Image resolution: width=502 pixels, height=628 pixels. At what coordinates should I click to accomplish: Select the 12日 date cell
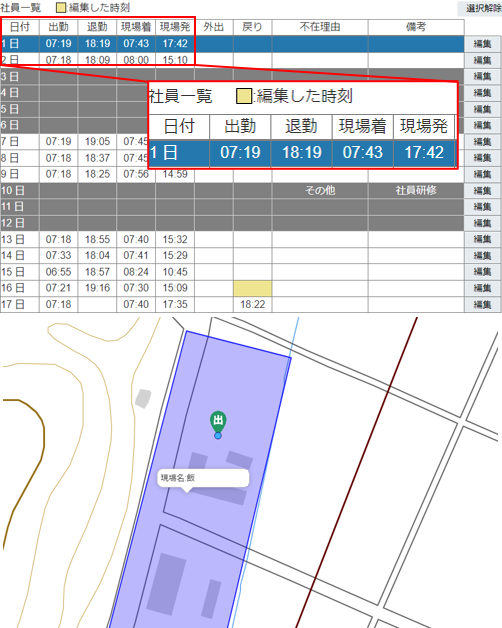coord(20,223)
